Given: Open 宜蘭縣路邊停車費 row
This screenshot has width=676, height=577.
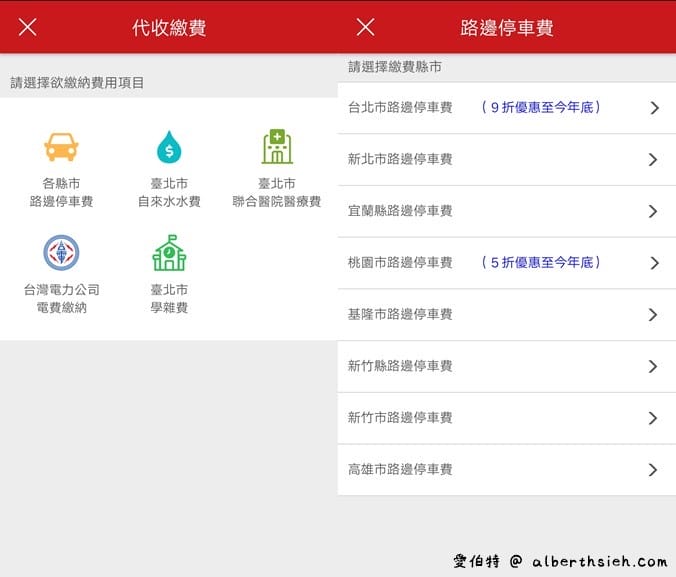Looking at the screenshot, I should tap(507, 211).
